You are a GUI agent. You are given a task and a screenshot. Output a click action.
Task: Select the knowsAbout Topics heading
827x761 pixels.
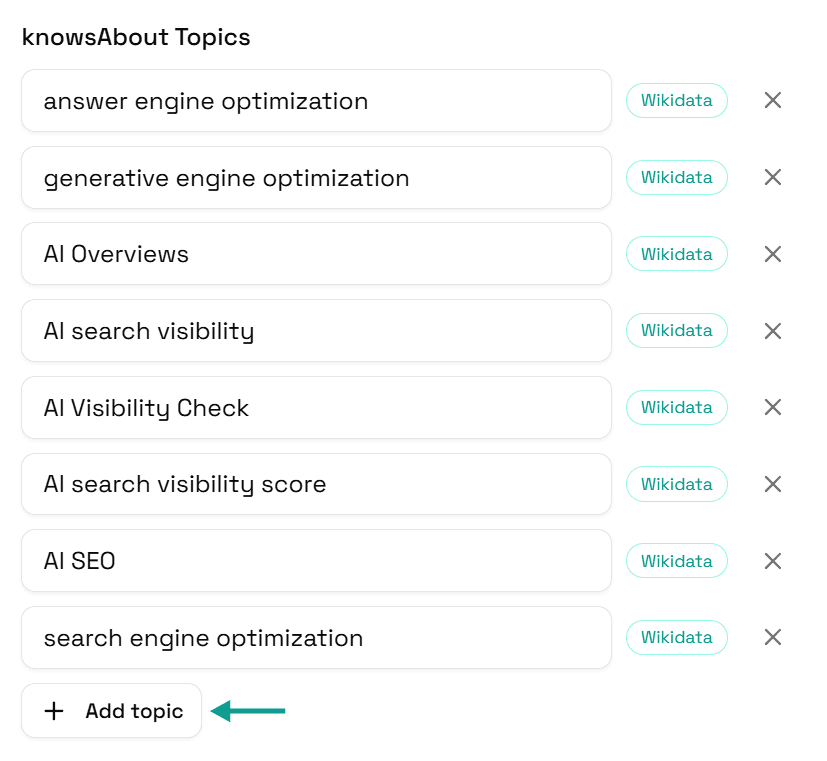[x=136, y=37]
